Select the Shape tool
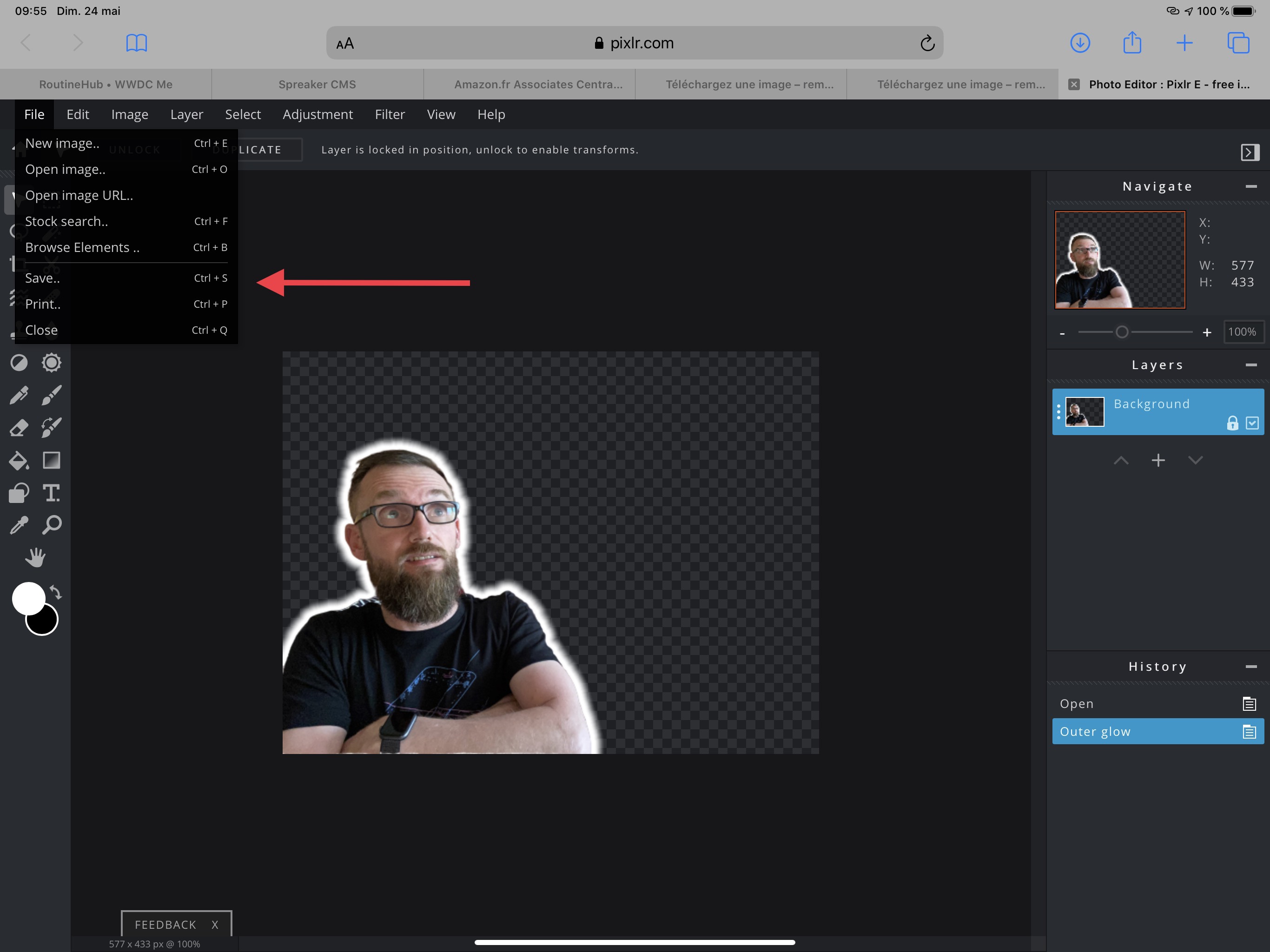1270x952 pixels. 19,493
